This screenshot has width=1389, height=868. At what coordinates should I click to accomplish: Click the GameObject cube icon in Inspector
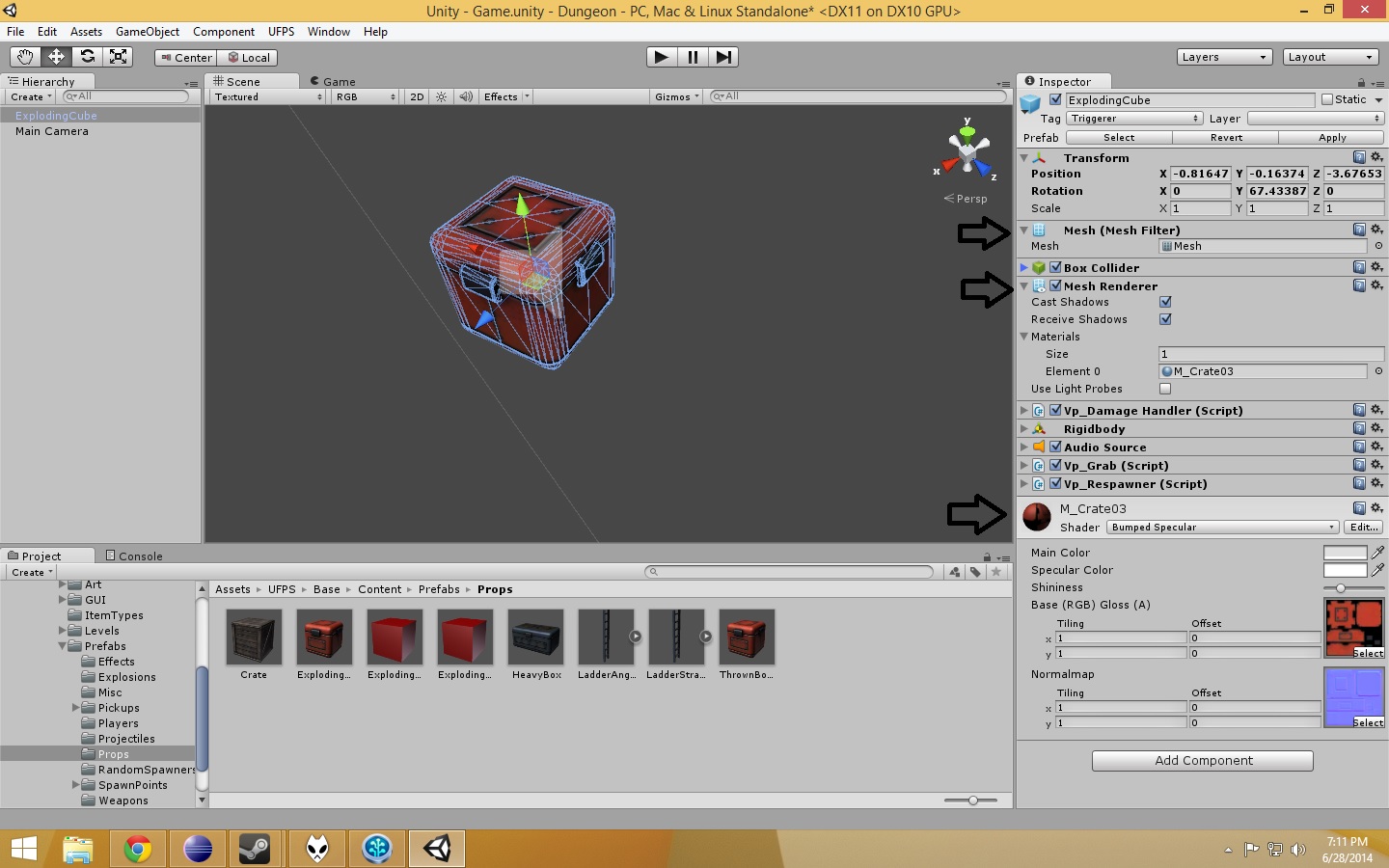pos(1030,102)
